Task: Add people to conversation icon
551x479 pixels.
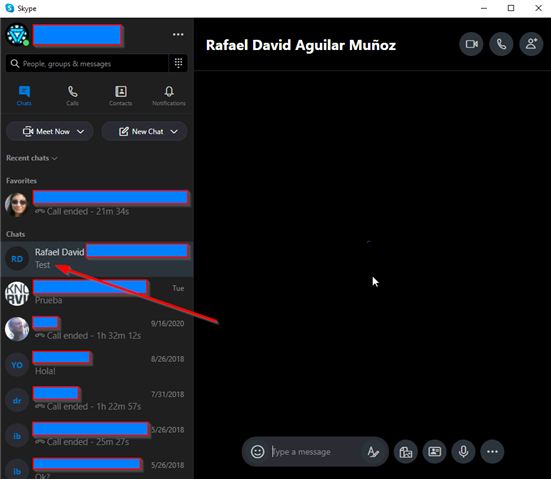Action: pos(531,44)
